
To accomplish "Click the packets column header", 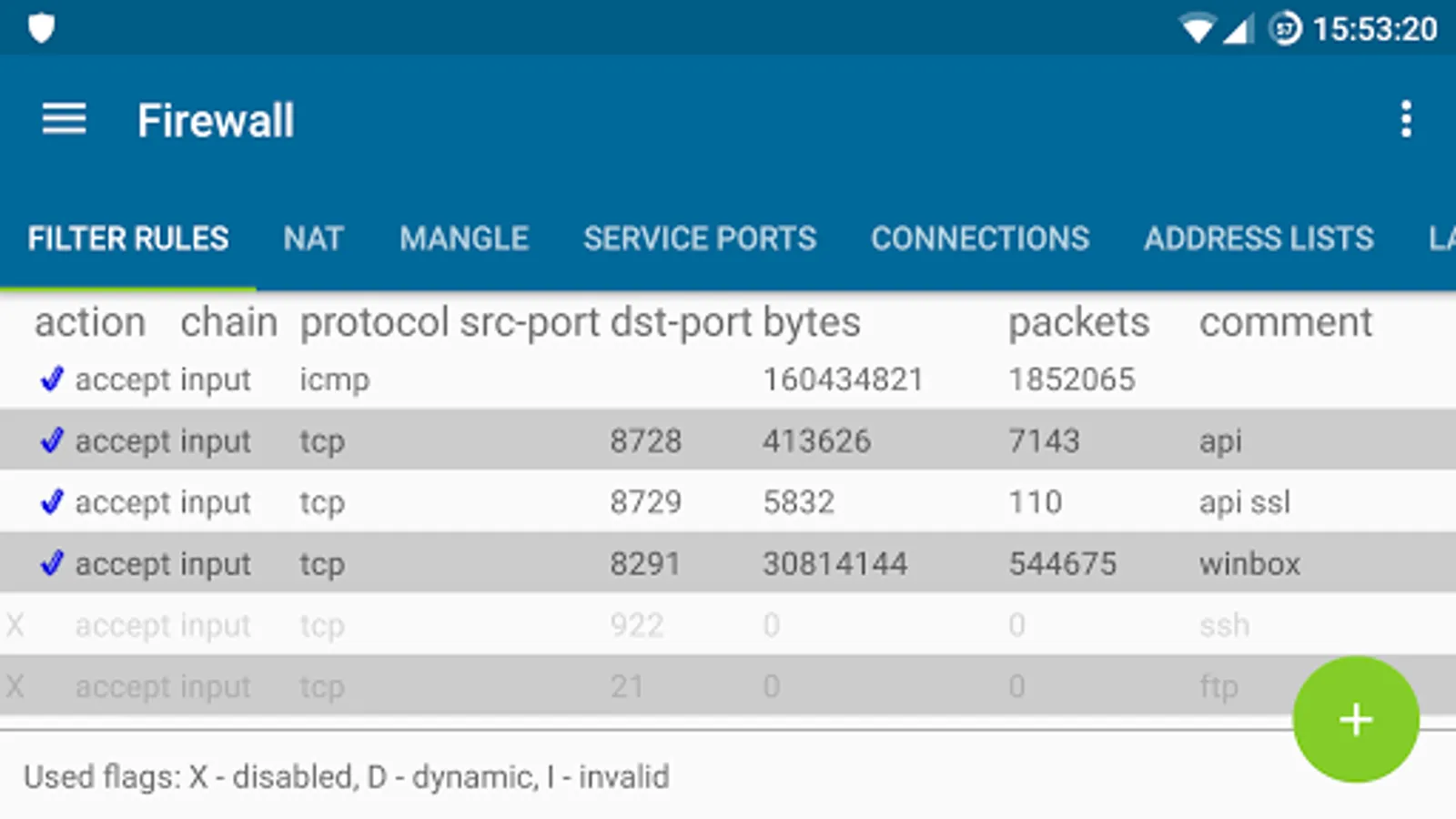I will [1078, 322].
